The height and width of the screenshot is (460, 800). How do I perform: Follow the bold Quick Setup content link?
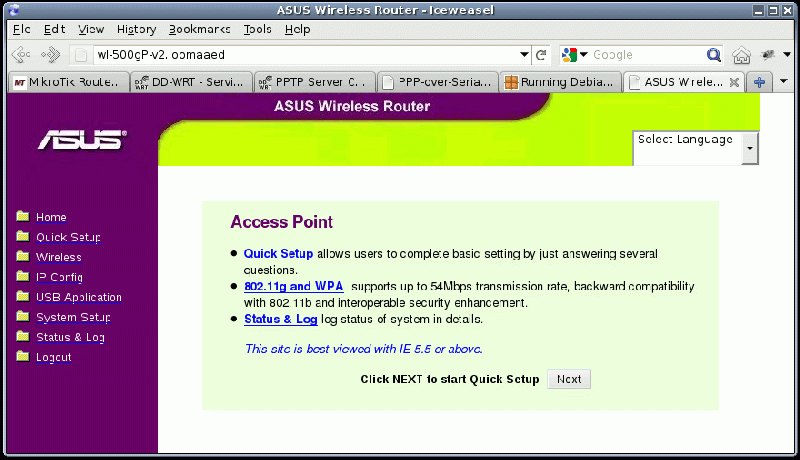pyautogui.click(x=278, y=253)
